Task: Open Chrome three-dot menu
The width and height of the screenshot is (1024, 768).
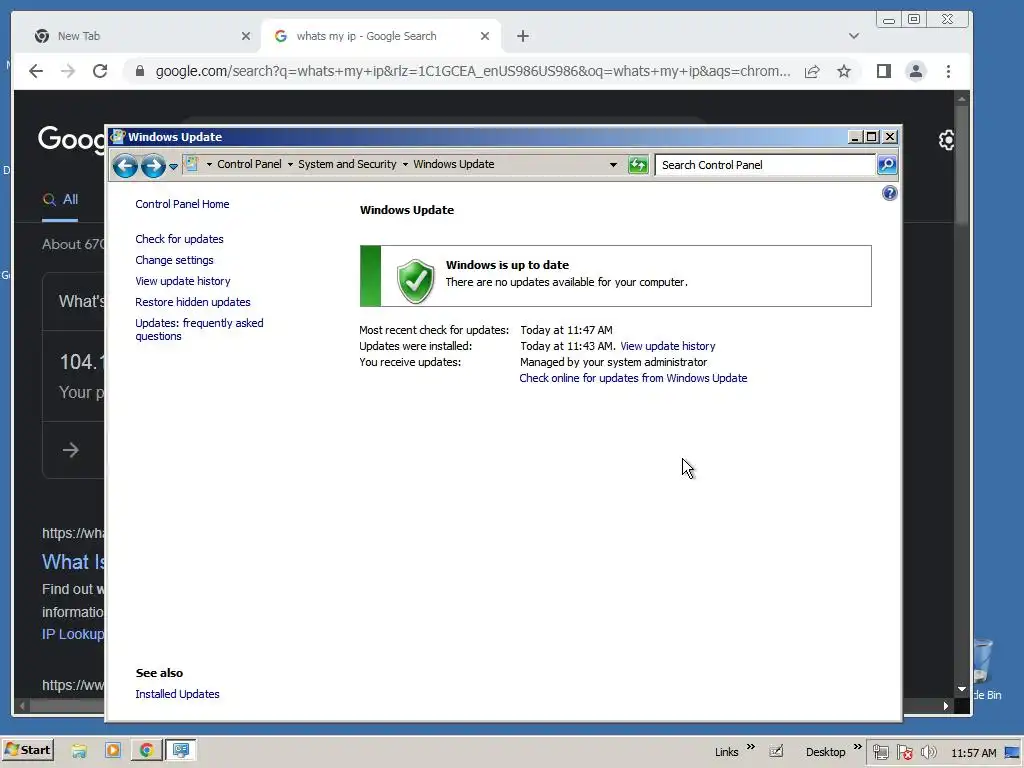Action: 948,71
